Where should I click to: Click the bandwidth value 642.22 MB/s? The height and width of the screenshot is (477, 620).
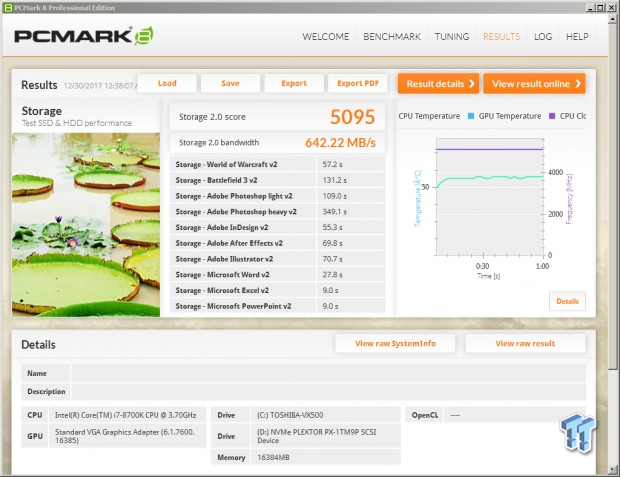pyautogui.click(x=340, y=143)
